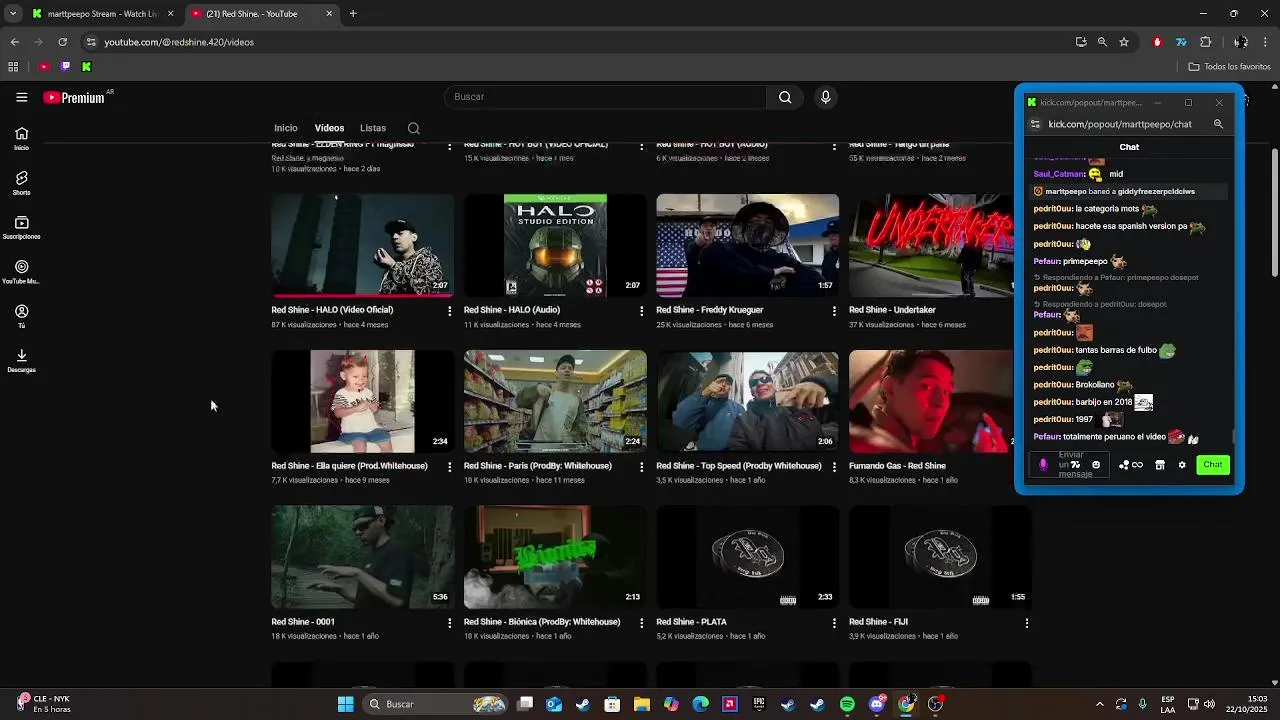Open options menu for Paris video
Viewport: 1280px width, 720px height.
pos(641,467)
